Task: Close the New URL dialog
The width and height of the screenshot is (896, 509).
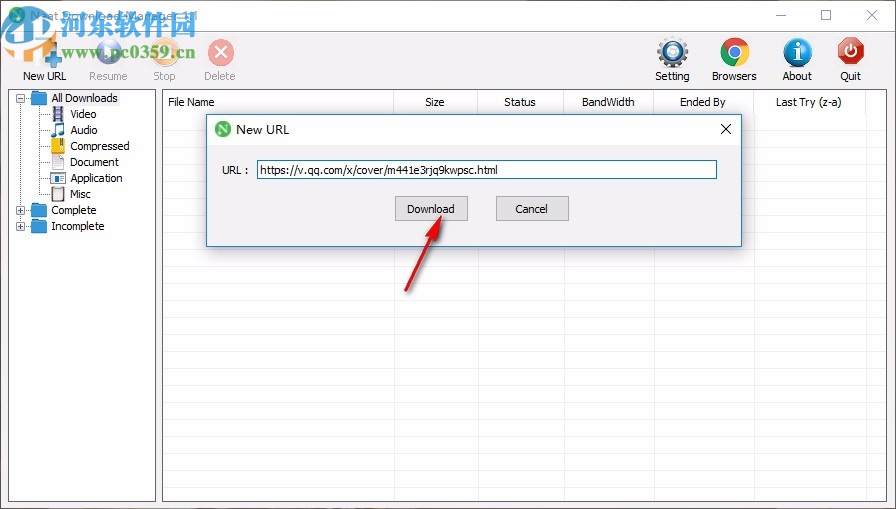Action: coord(726,129)
